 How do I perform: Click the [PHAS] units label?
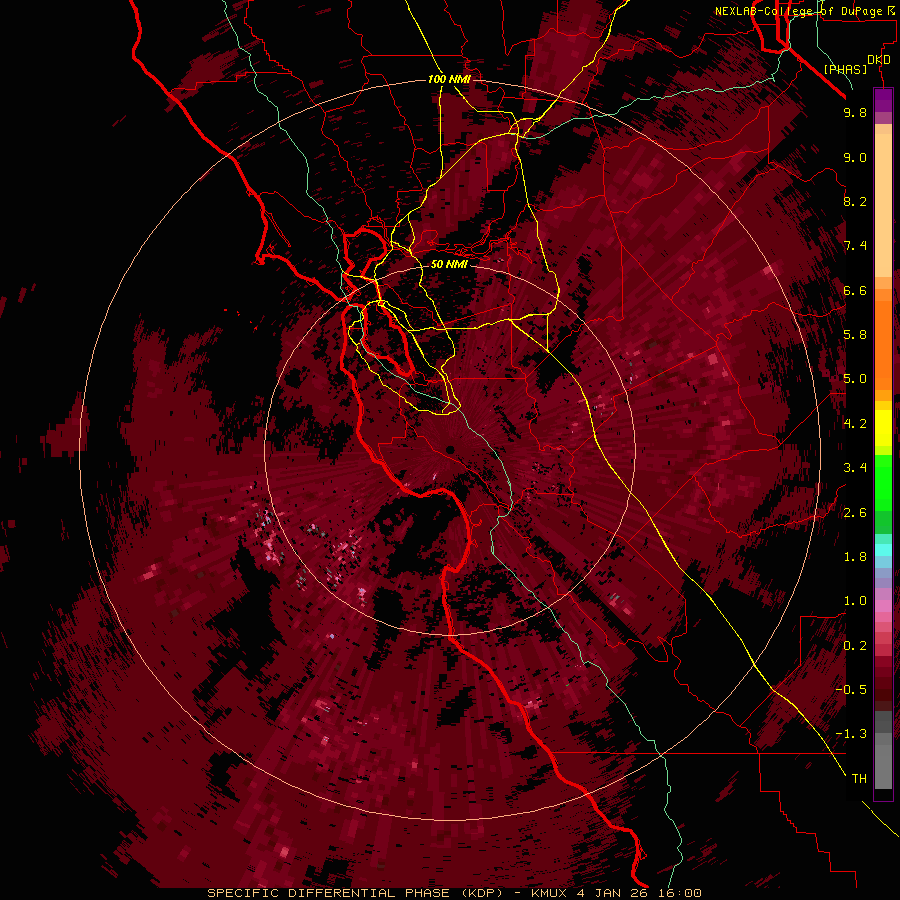[845, 70]
